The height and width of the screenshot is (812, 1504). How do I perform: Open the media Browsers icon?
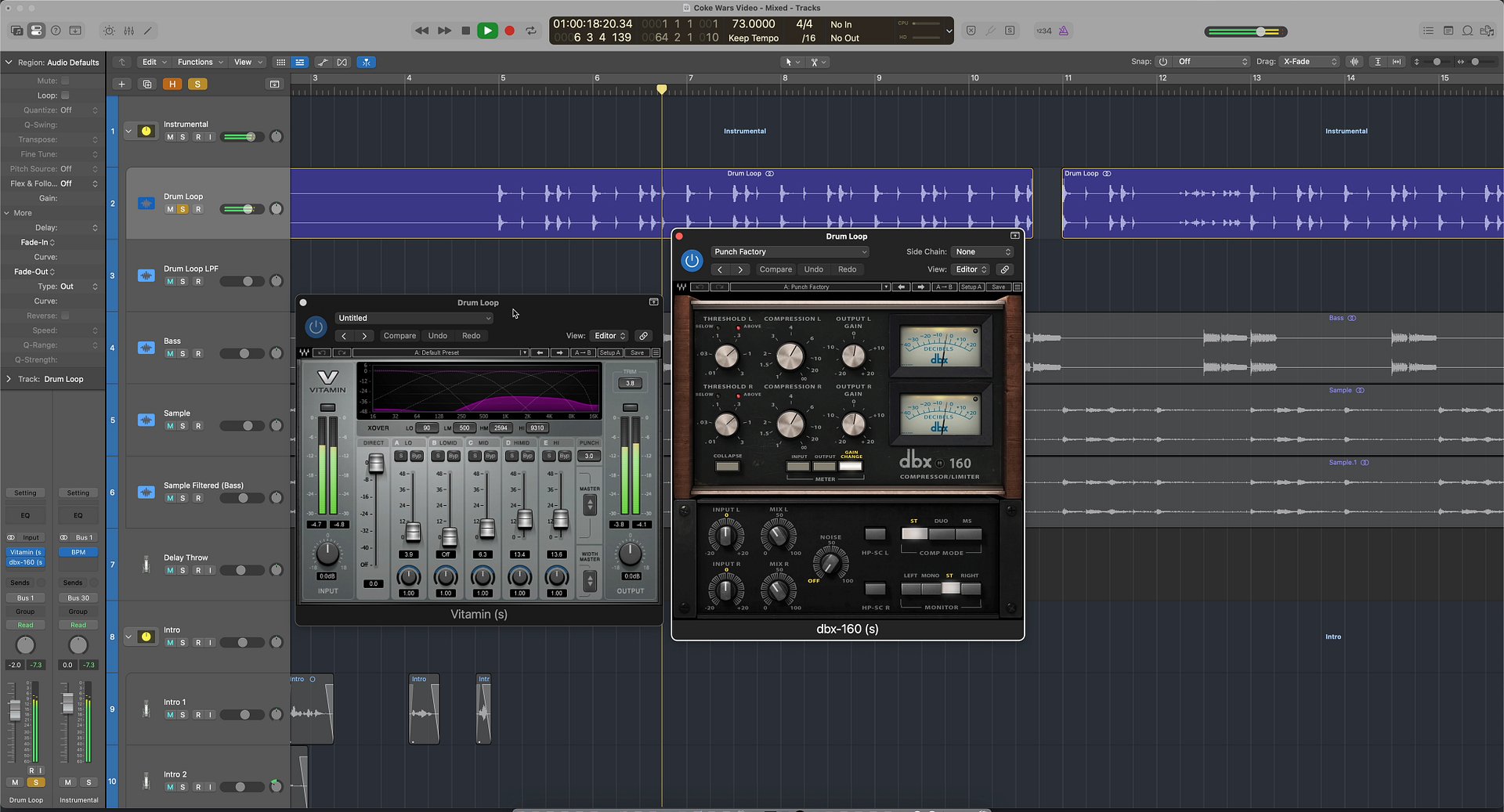coord(1488,31)
